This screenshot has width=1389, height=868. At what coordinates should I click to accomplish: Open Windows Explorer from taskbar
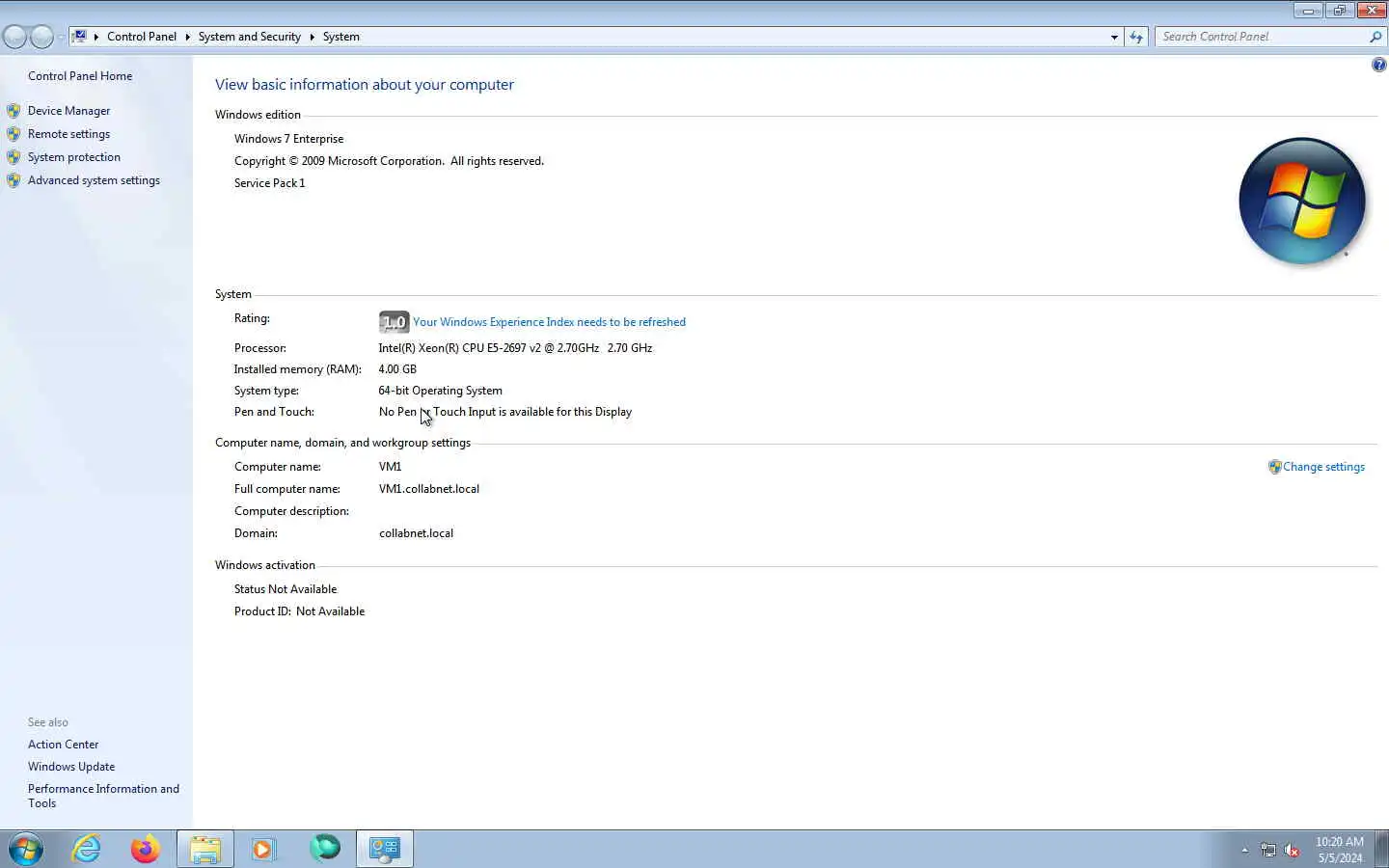click(205, 849)
